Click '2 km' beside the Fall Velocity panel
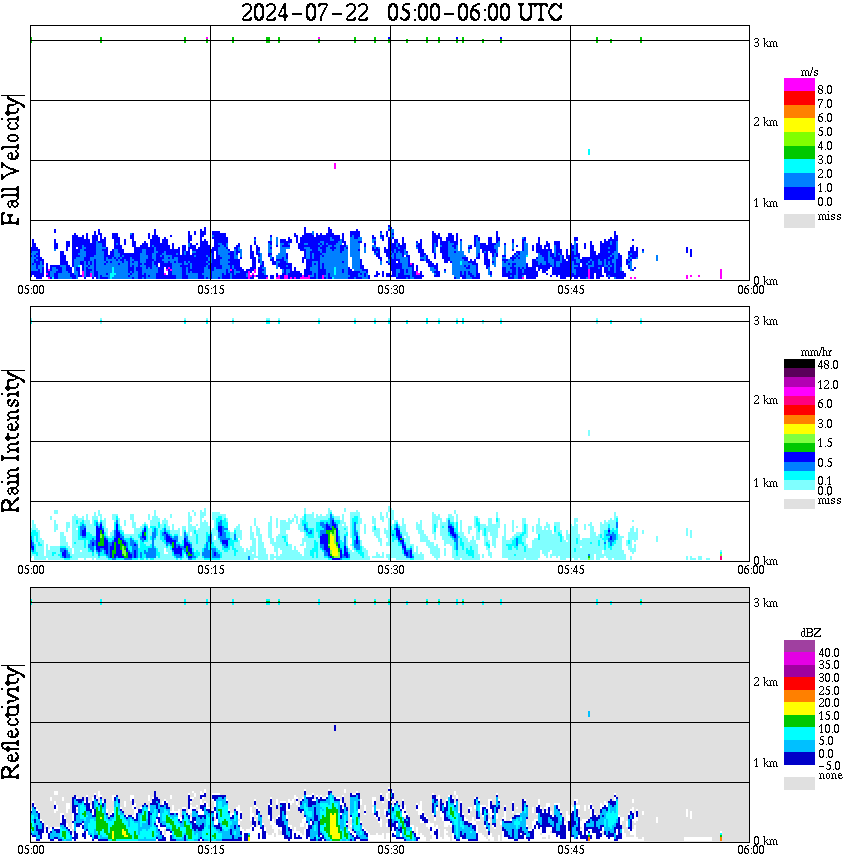Viewport: 850px width, 868px height. tap(765, 122)
